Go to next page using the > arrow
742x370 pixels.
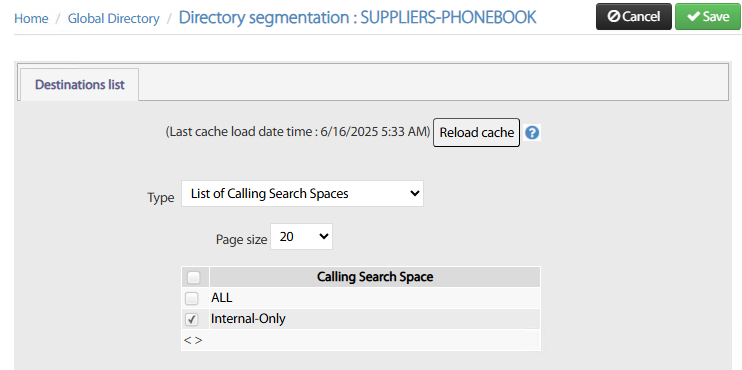click(x=198, y=340)
